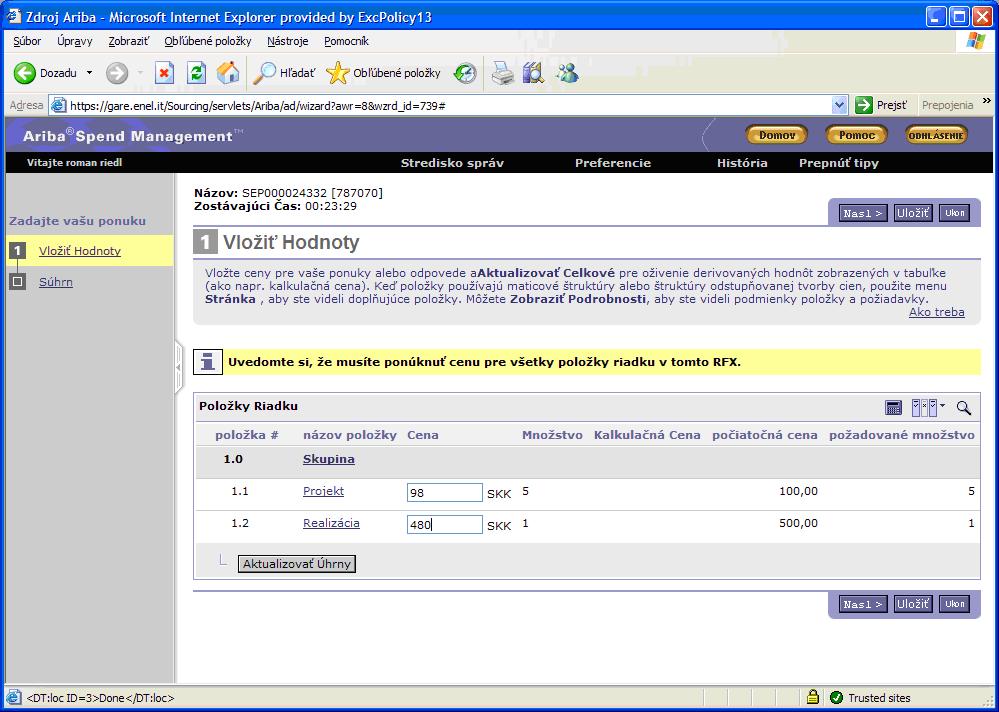
Task: Open the Back button history dropdown arrow
Action: pos(89,73)
